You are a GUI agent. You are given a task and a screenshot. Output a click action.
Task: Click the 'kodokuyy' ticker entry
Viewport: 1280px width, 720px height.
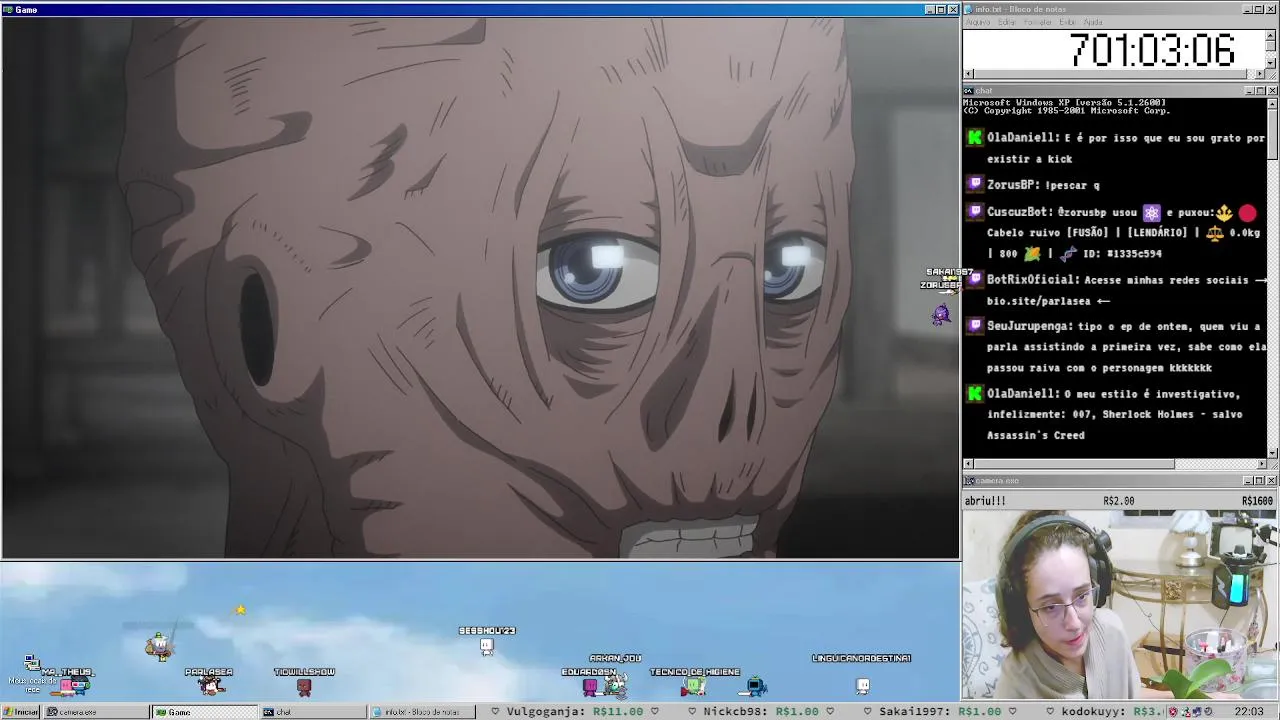pyautogui.click(x=1111, y=712)
